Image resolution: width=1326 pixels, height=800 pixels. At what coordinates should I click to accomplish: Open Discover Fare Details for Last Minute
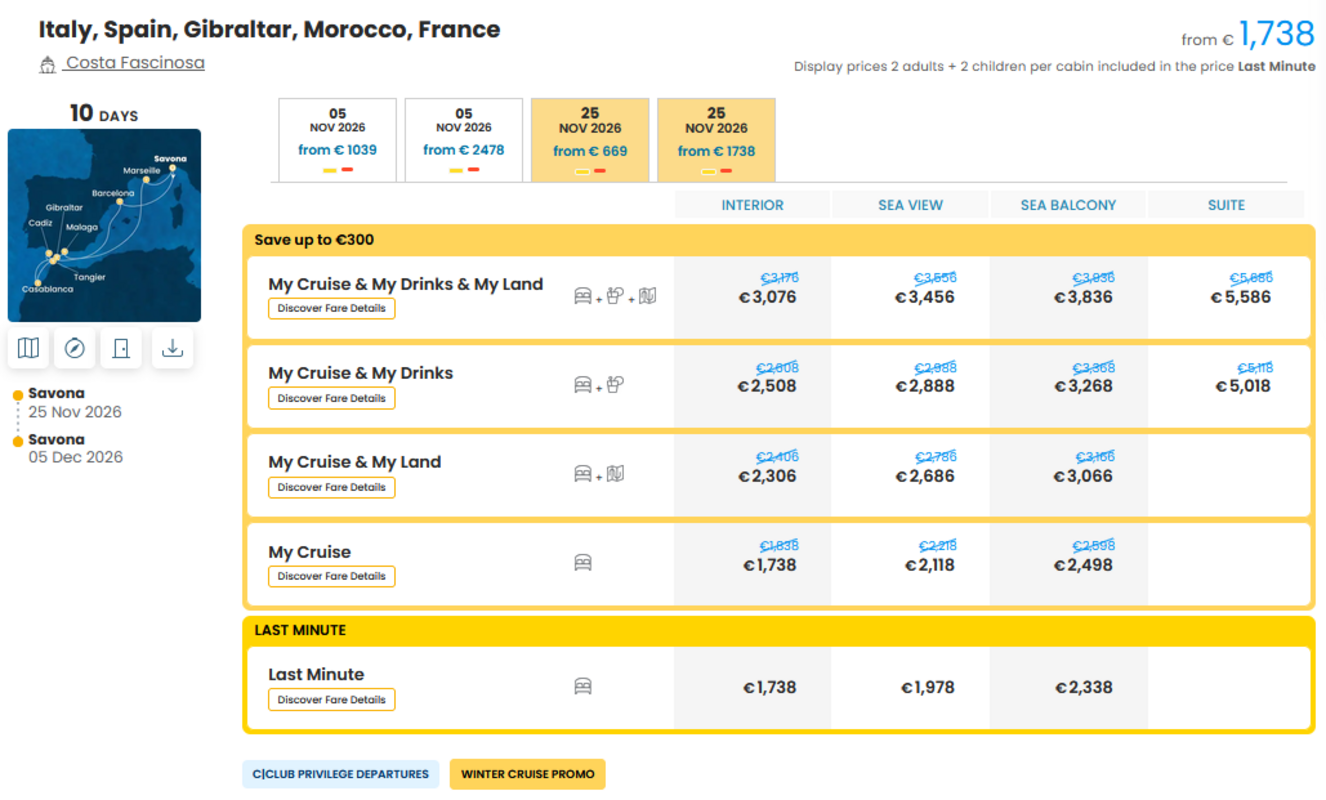pos(332,700)
